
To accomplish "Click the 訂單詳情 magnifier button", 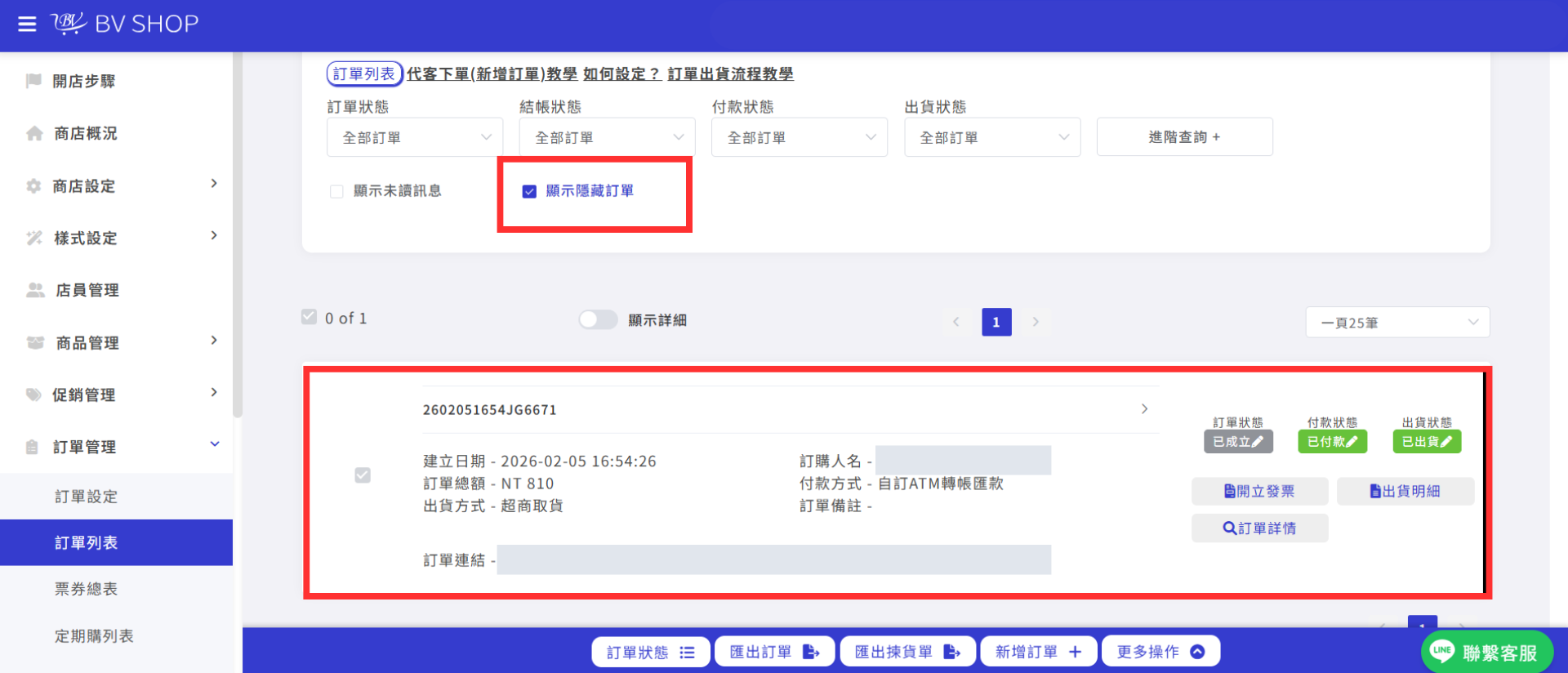I will (x=1259, y=528).
